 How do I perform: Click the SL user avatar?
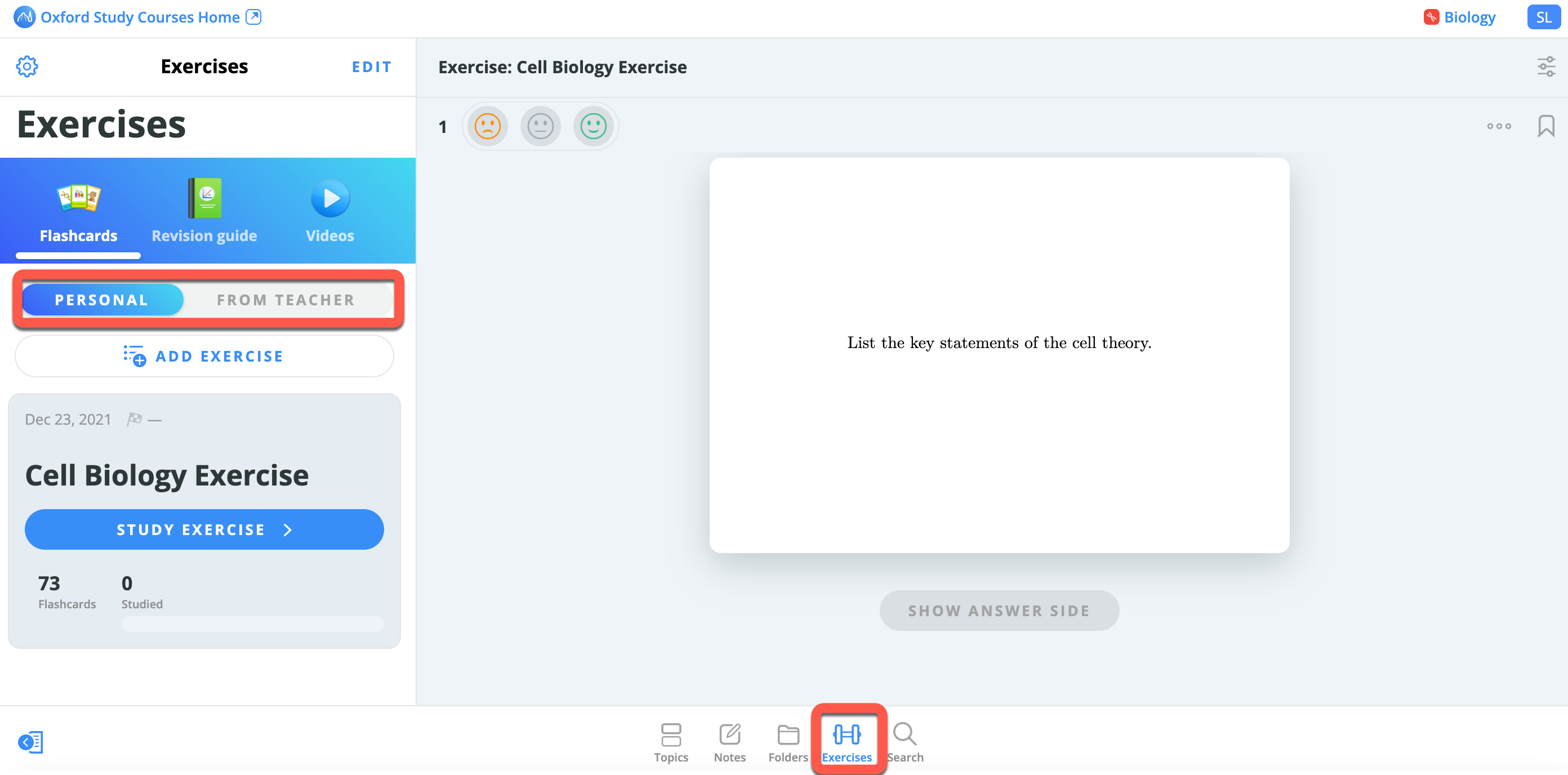coord(1543,17)
